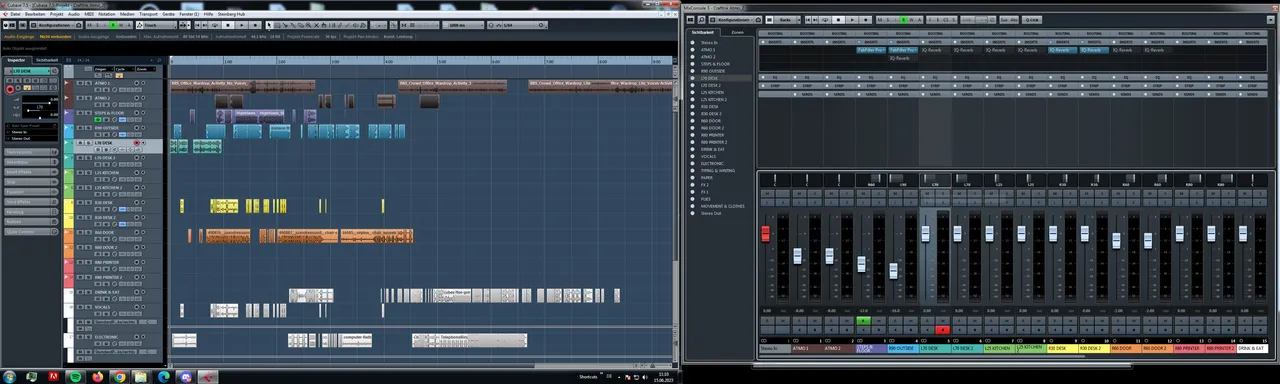1280x384 pixels.
Task: Switch to Zonen tab in MixConsole
Action: (x=737, y=32)
